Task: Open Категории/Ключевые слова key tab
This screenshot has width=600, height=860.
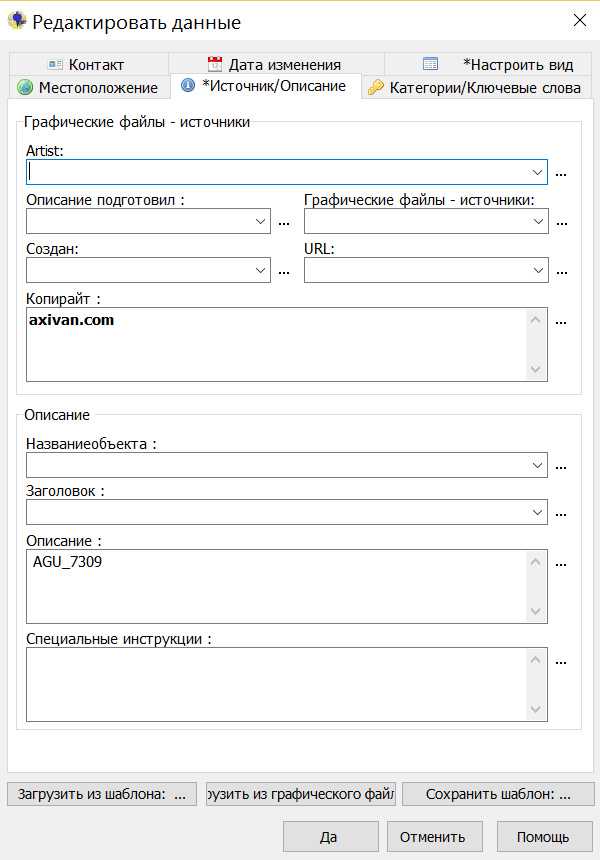Action: coord(476,88)
